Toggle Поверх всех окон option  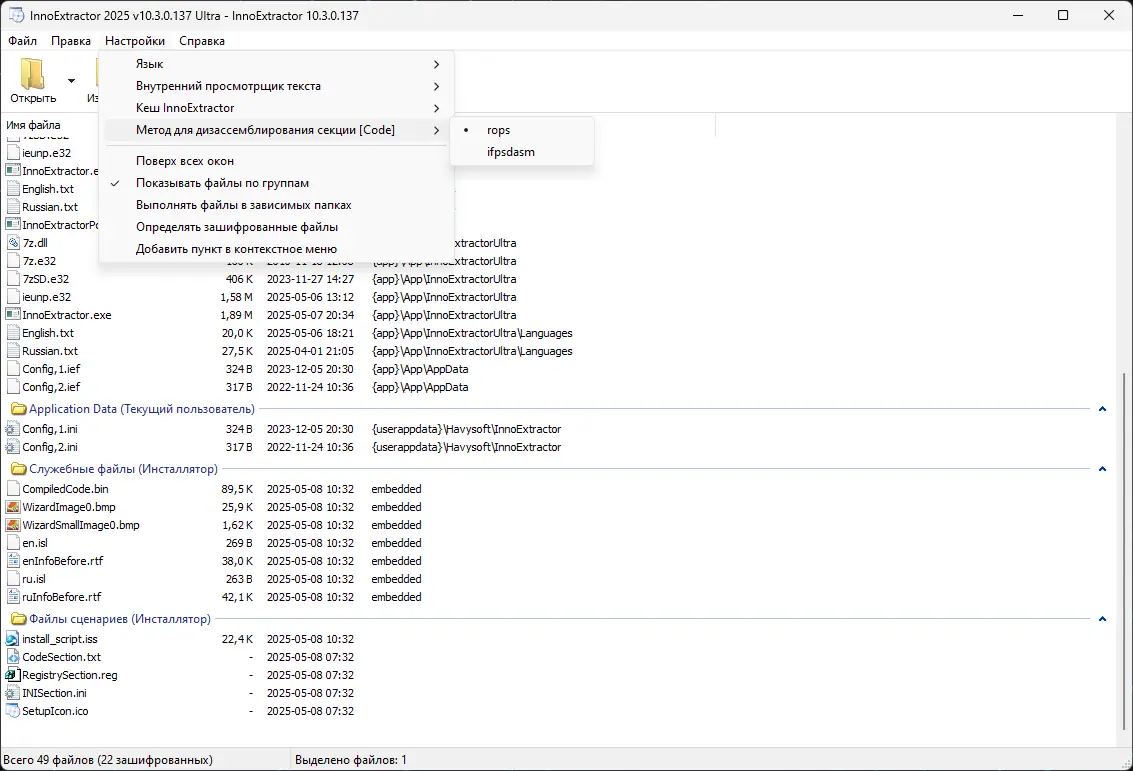point(276,161)
